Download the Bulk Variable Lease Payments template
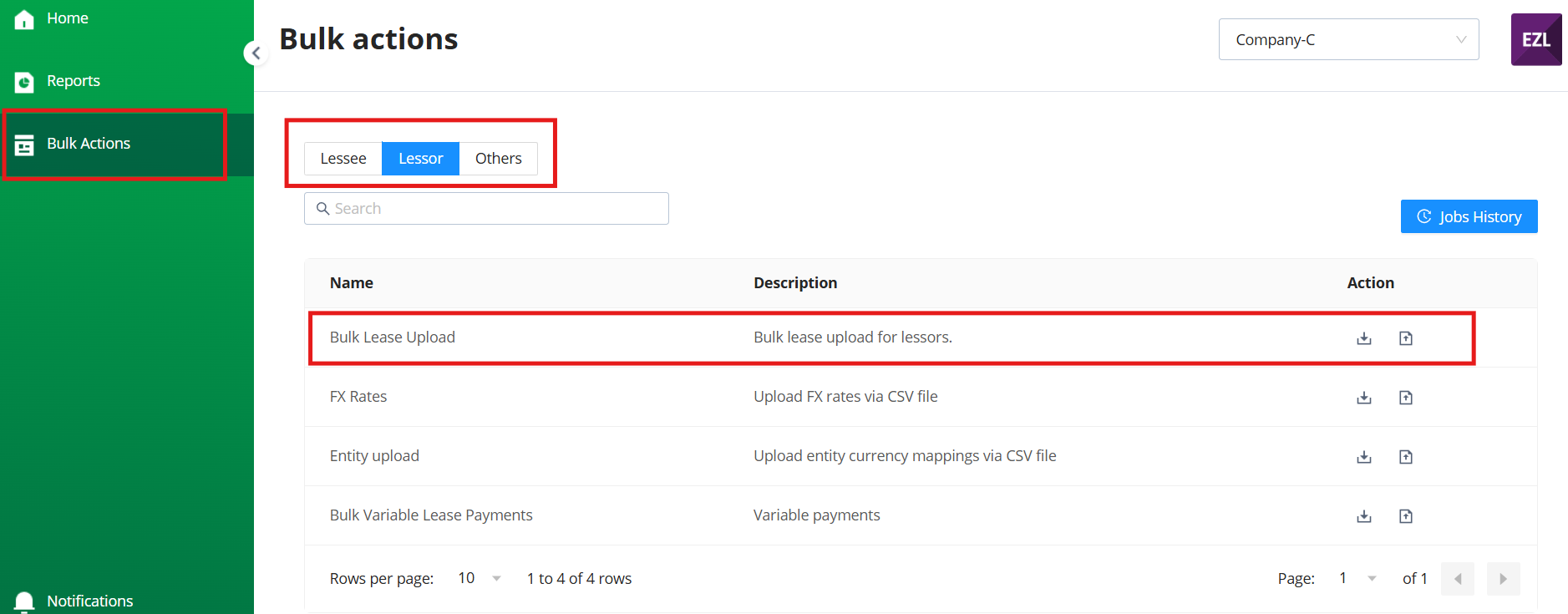The image size is (1568, 614). point(1363,516)
